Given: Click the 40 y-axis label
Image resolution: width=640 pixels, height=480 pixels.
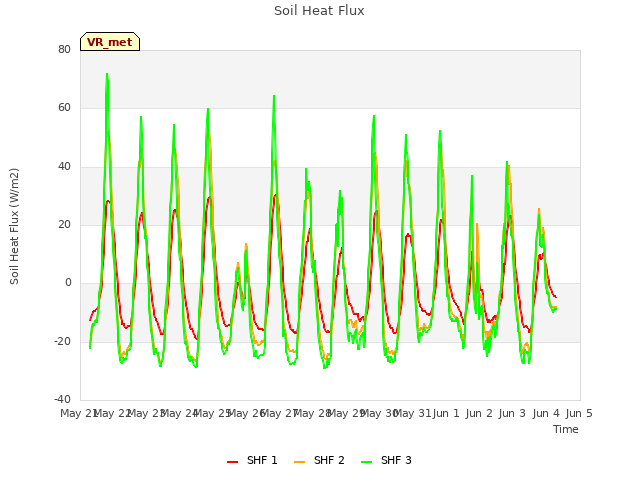Looking at the screenshot, I should click(64, 167).
